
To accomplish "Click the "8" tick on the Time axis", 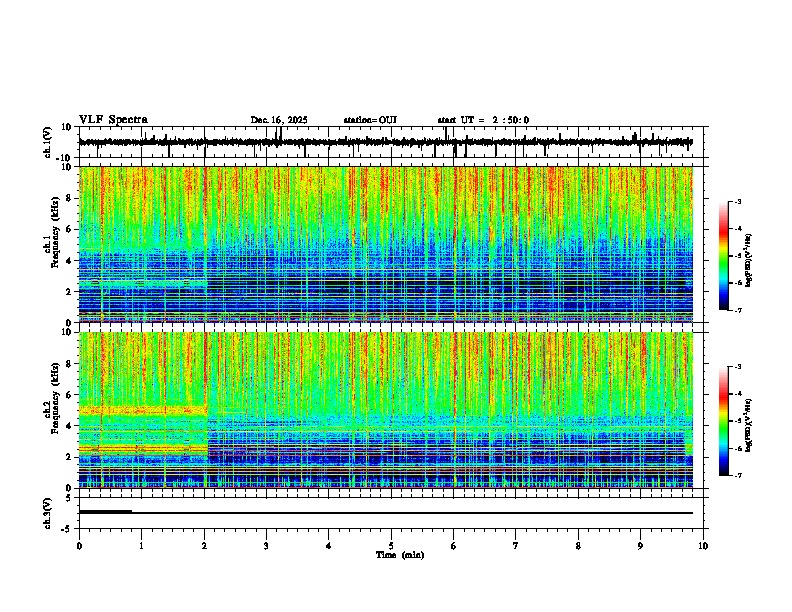I will (578, 546).
